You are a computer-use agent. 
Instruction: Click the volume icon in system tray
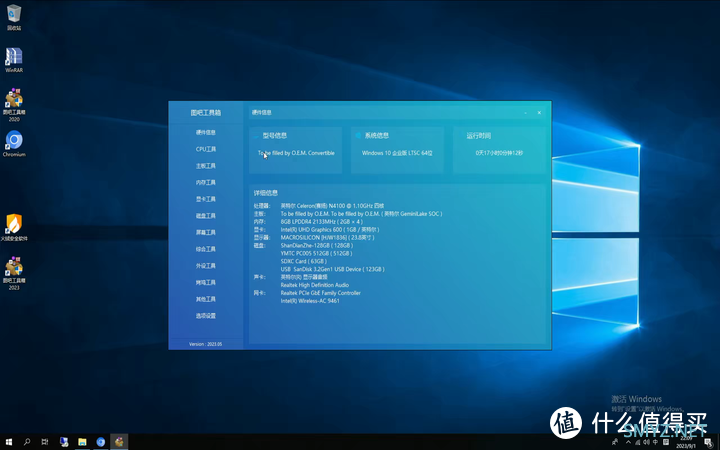pos(647,442)
